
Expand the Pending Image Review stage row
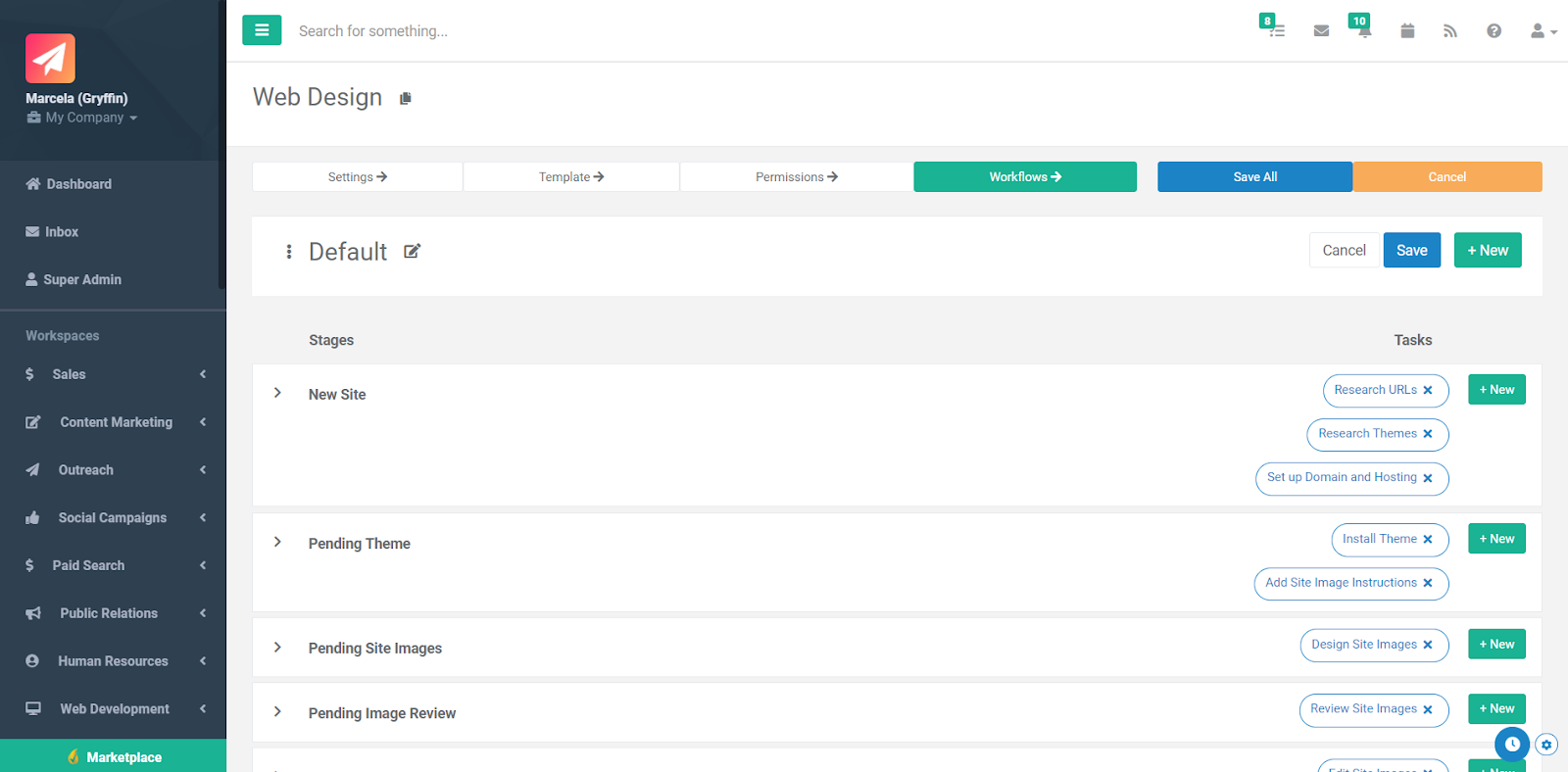click(x=277, y=711)
